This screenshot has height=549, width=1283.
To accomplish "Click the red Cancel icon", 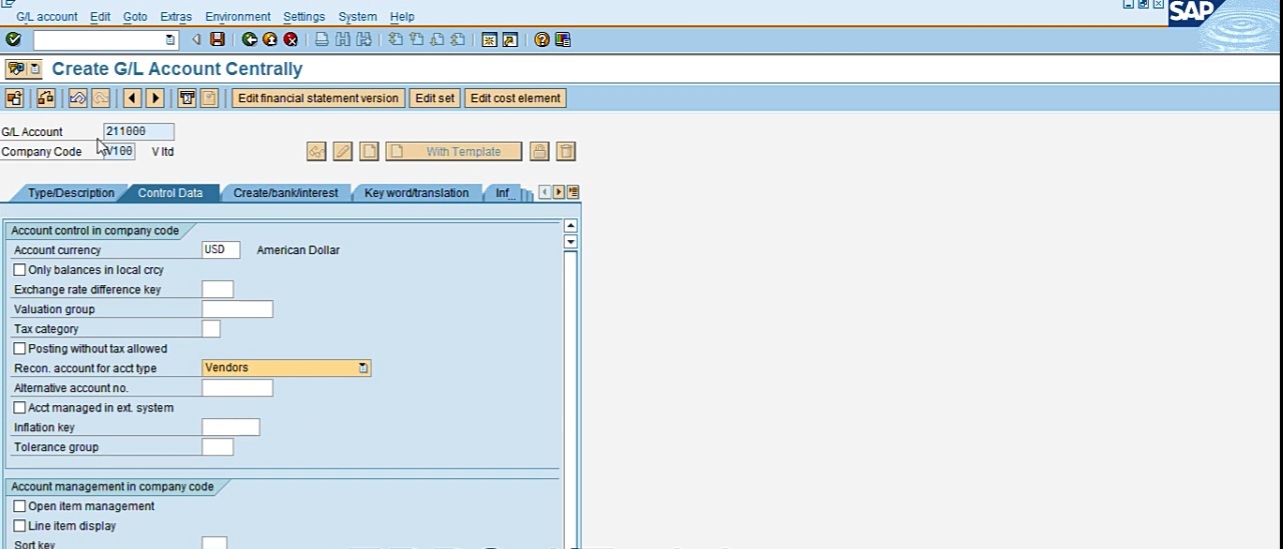I will (290, 40).
